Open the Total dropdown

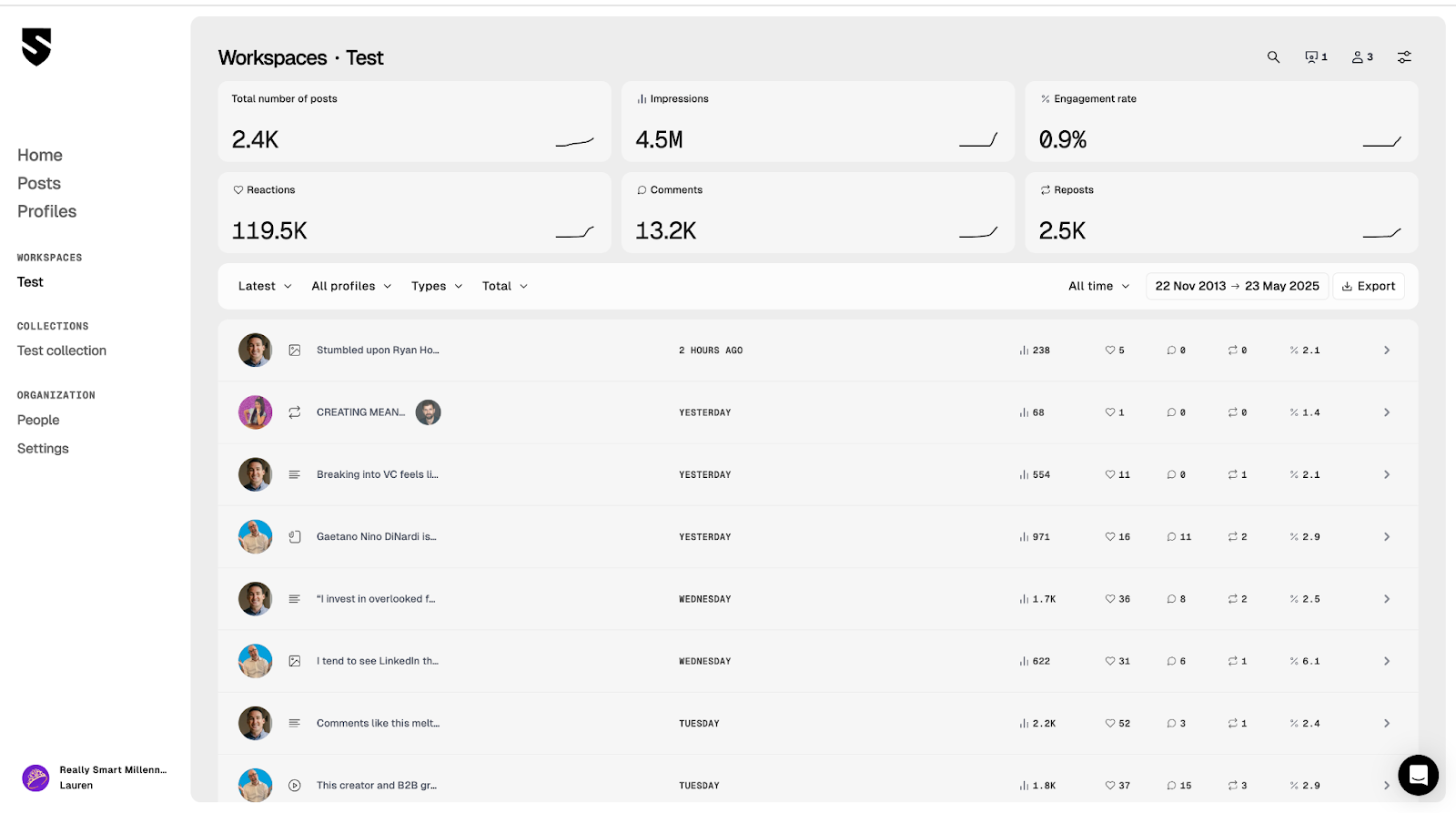[505, 286]
